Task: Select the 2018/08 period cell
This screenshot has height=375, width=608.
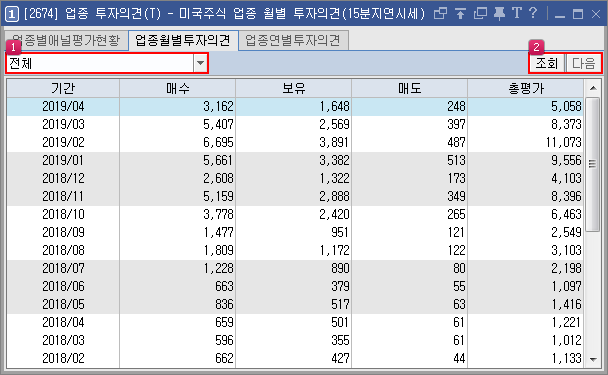Action: (63, 251)
